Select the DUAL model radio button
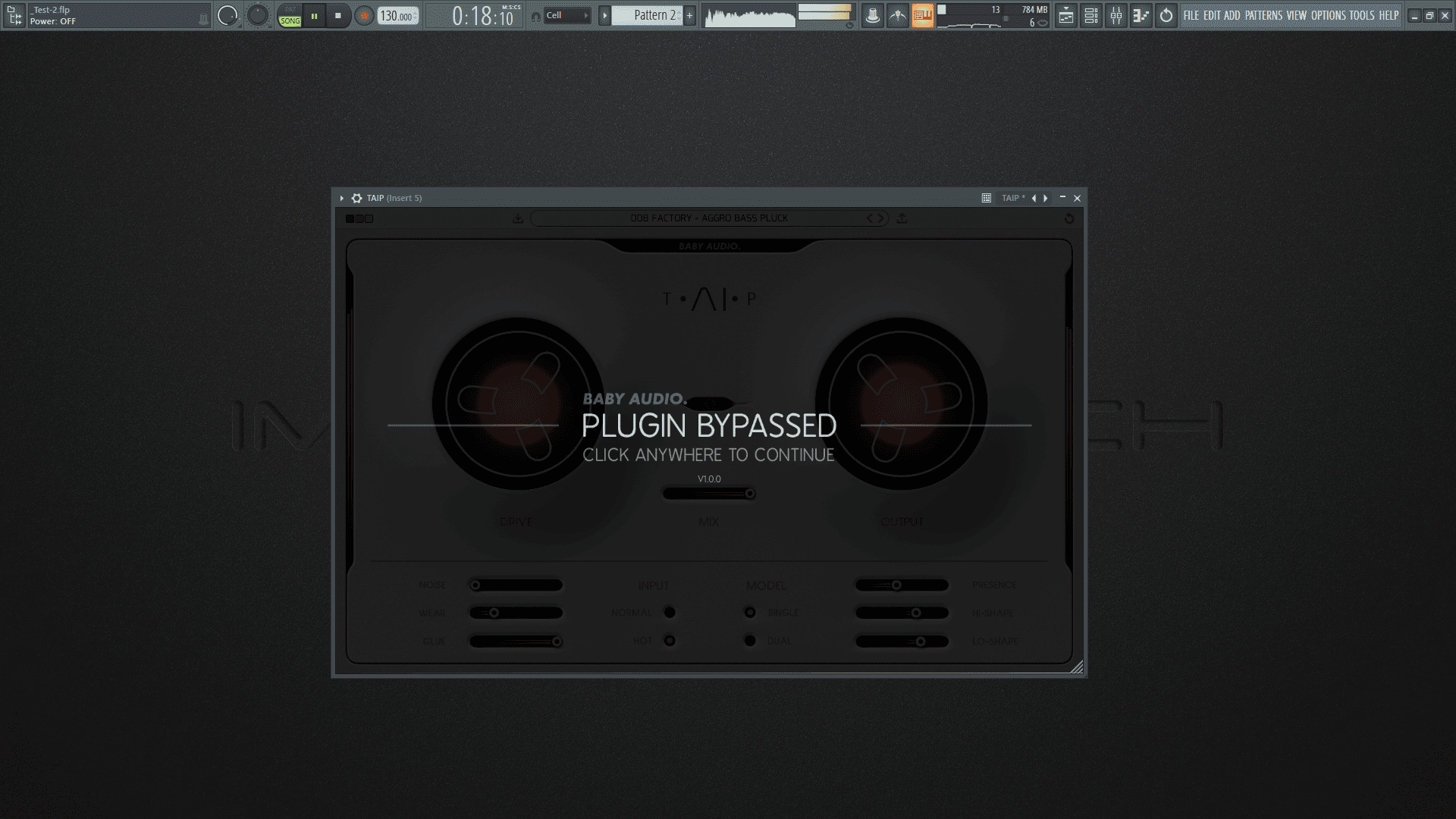Image resolution: width=1456 pixels, height=819 pixels. (750, 641)
